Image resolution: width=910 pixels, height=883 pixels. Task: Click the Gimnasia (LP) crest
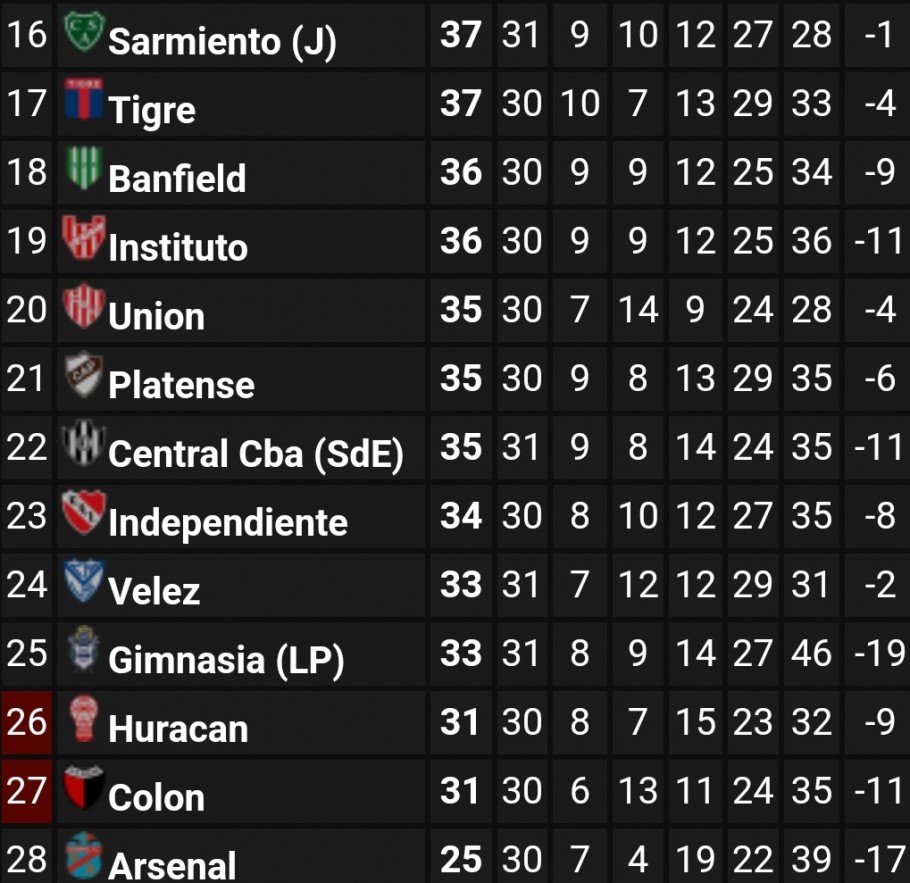pos(84,649)
